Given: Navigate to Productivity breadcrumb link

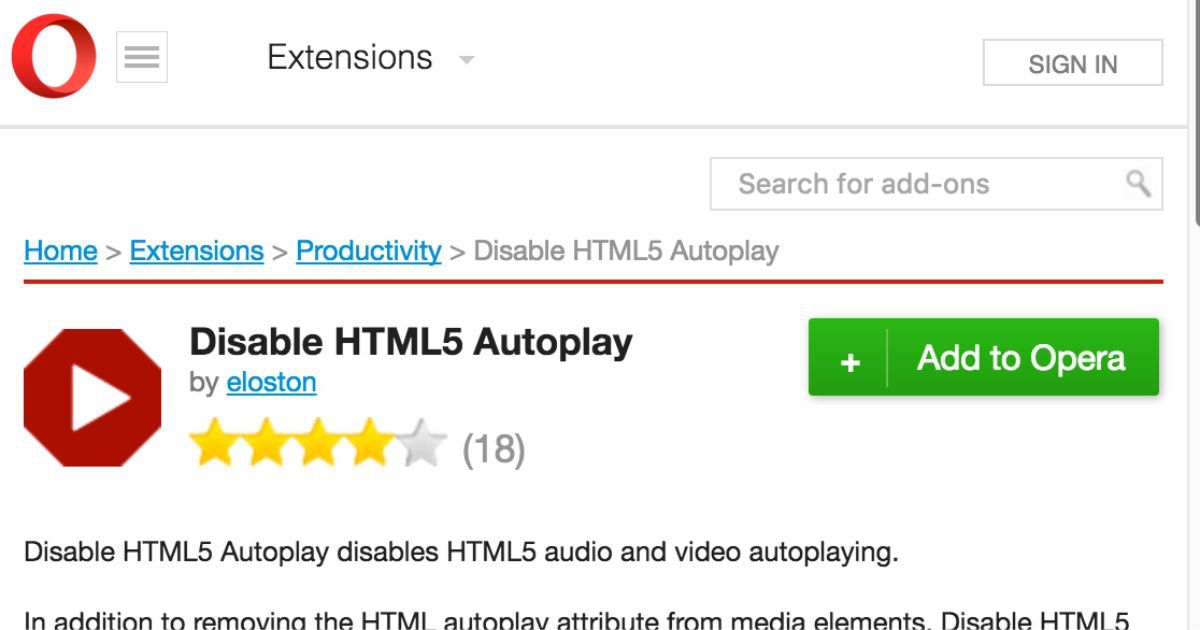Looking at the screenshot, I should (368, 250).
